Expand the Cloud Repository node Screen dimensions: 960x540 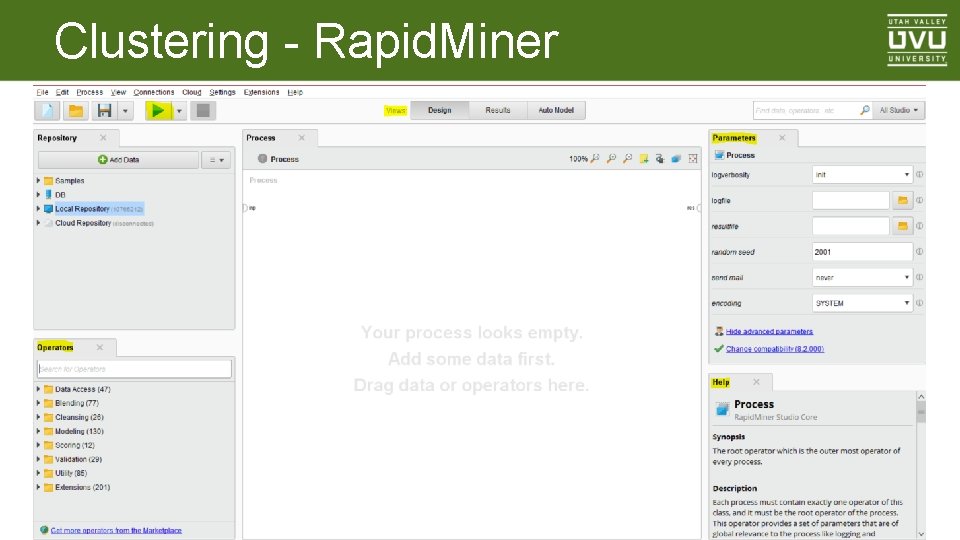click(x=39, y=223)
